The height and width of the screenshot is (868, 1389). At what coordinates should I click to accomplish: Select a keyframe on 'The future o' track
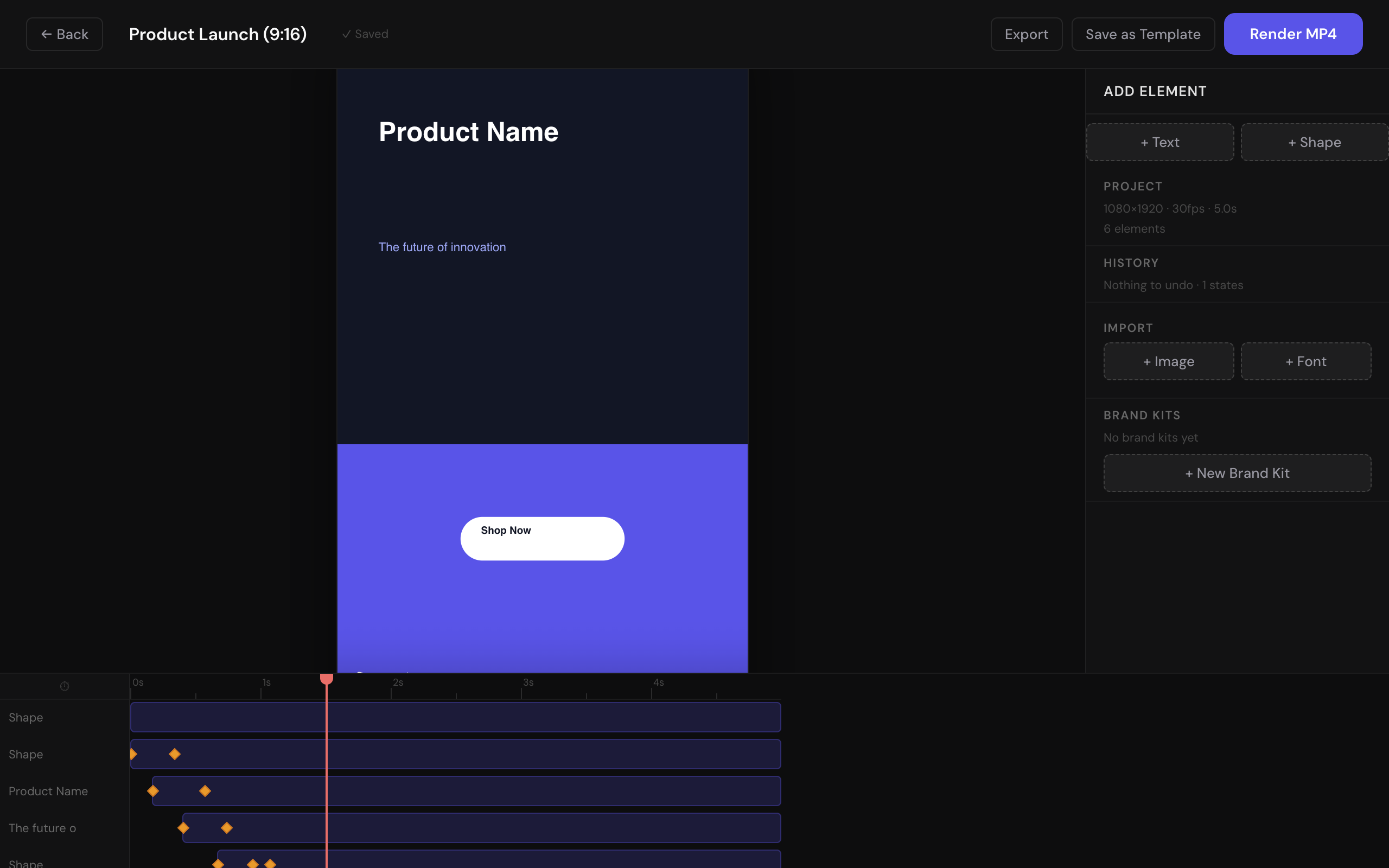click(x=184, y=827)
